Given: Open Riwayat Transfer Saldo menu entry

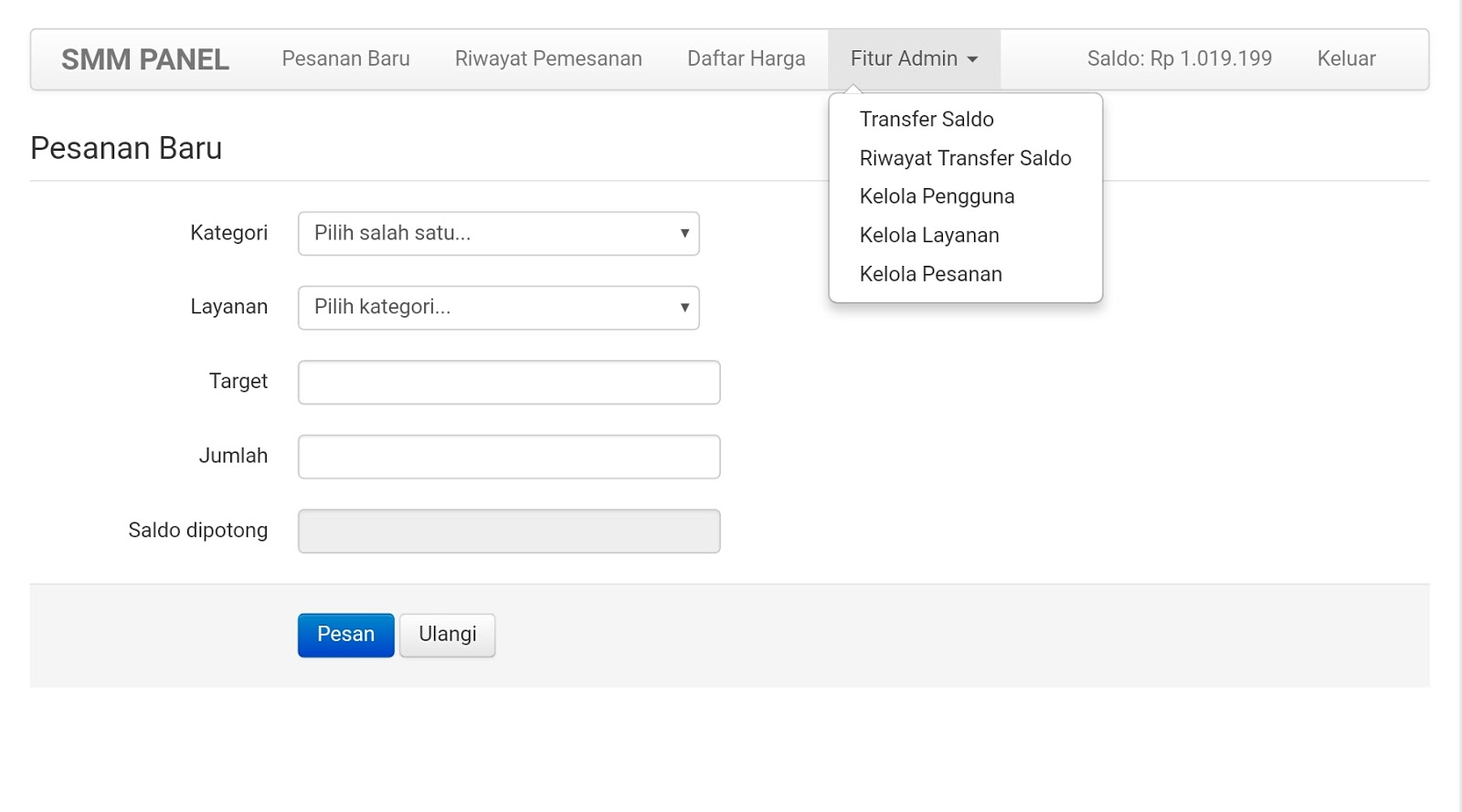Looking at the screenshot, I should pyautogui.click(x=965, y=158).
